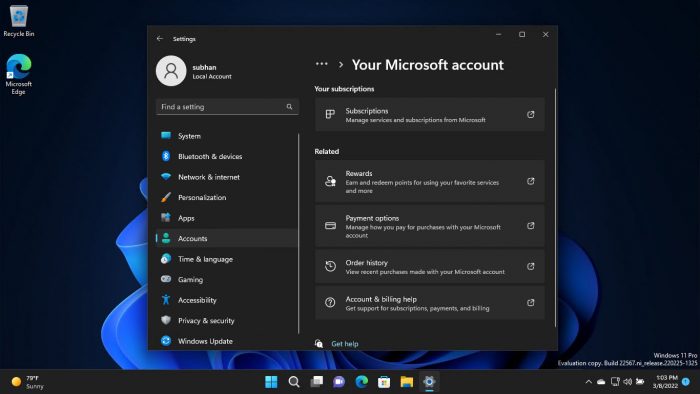Open the Subscriptions card
The image size is (700, 394).
pyautogui.click(x=429, y=115)
